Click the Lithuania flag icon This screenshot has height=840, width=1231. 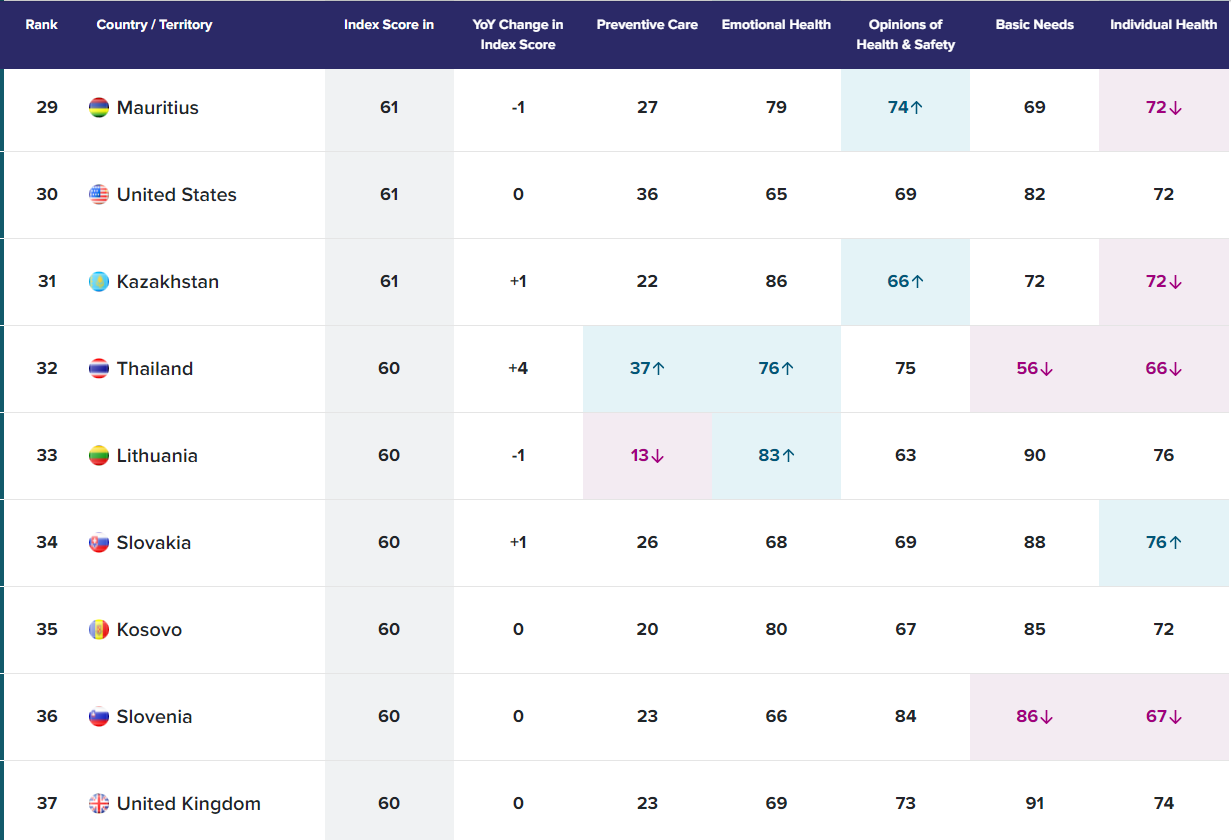click(x=99, y=456)
